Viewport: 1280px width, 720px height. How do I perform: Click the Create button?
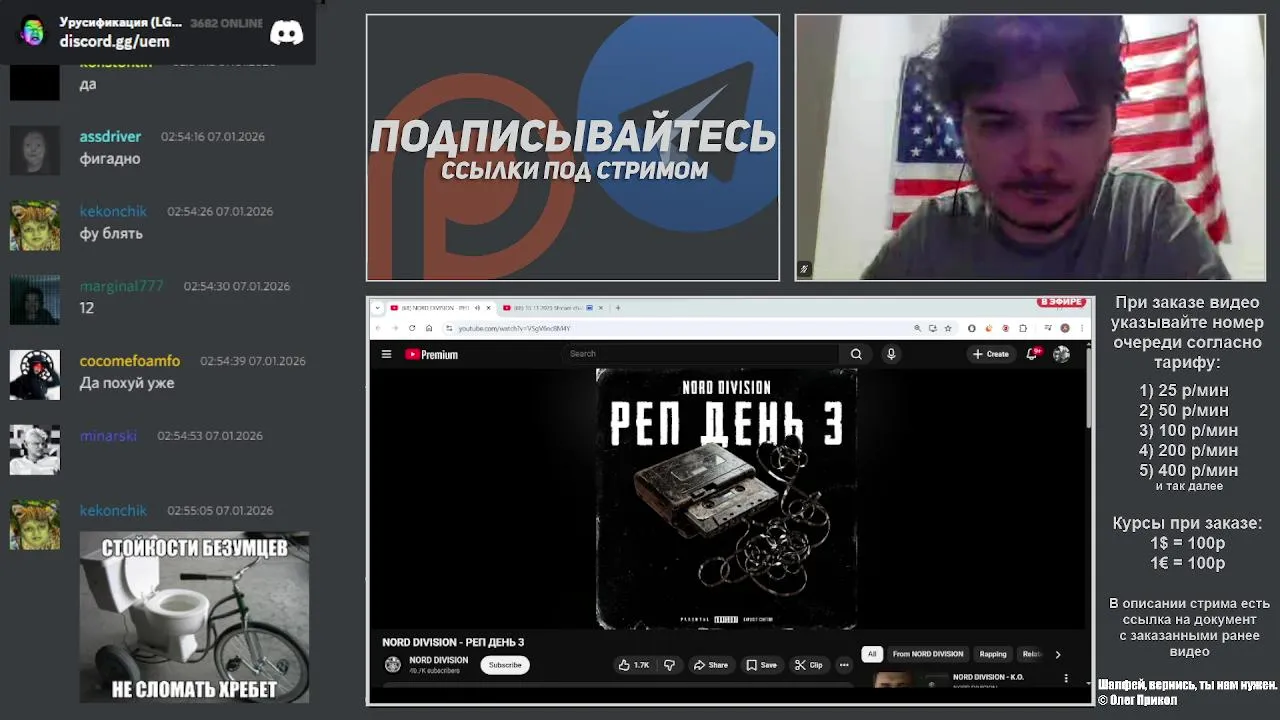tap(991, 354)
